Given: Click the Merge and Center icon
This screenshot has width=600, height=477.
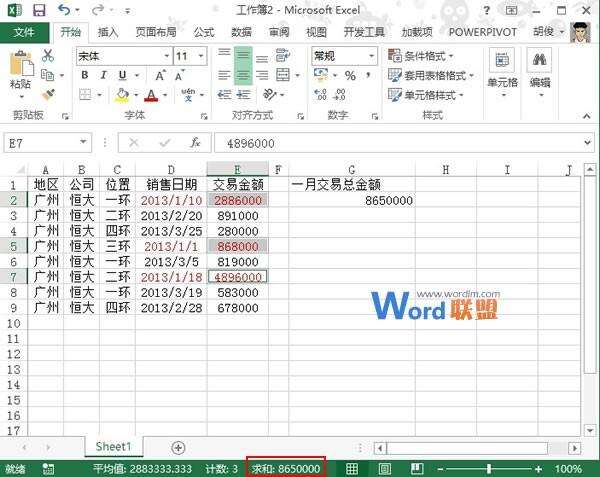Looking at the screenshot, I should point(283,75).
